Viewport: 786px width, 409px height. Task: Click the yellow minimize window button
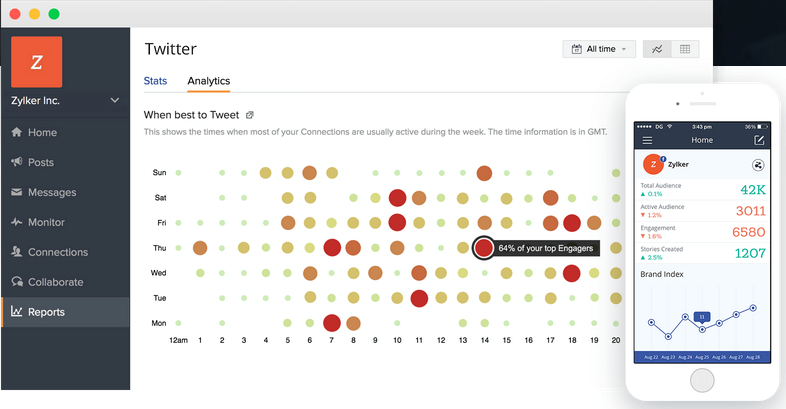(x=35, y=14)
